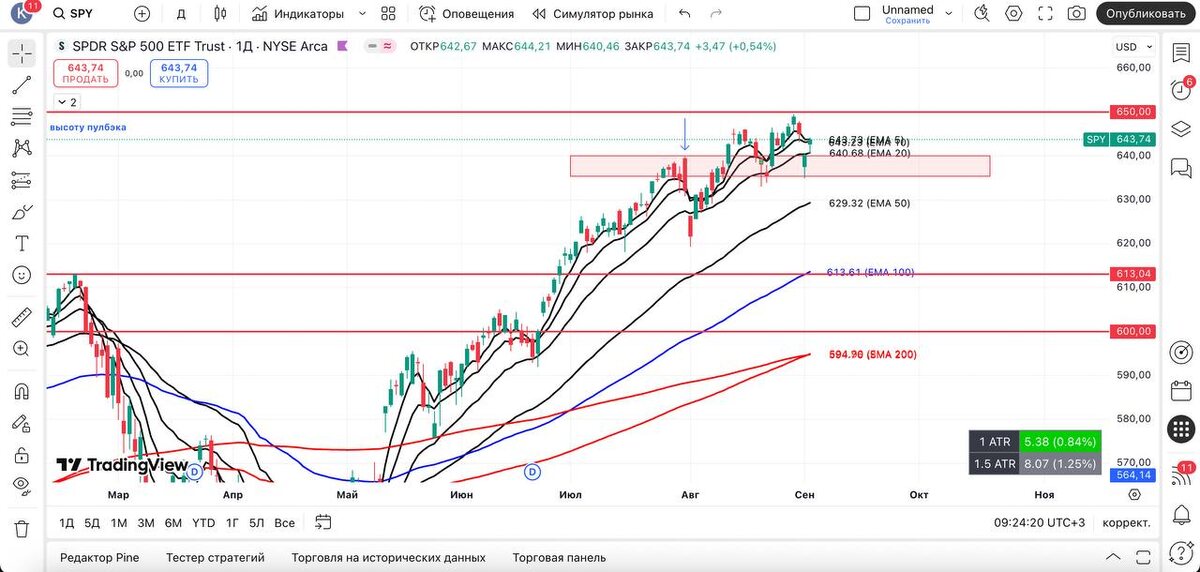Undo the last chart action
1200x572 pixels.
pos(685,14)
